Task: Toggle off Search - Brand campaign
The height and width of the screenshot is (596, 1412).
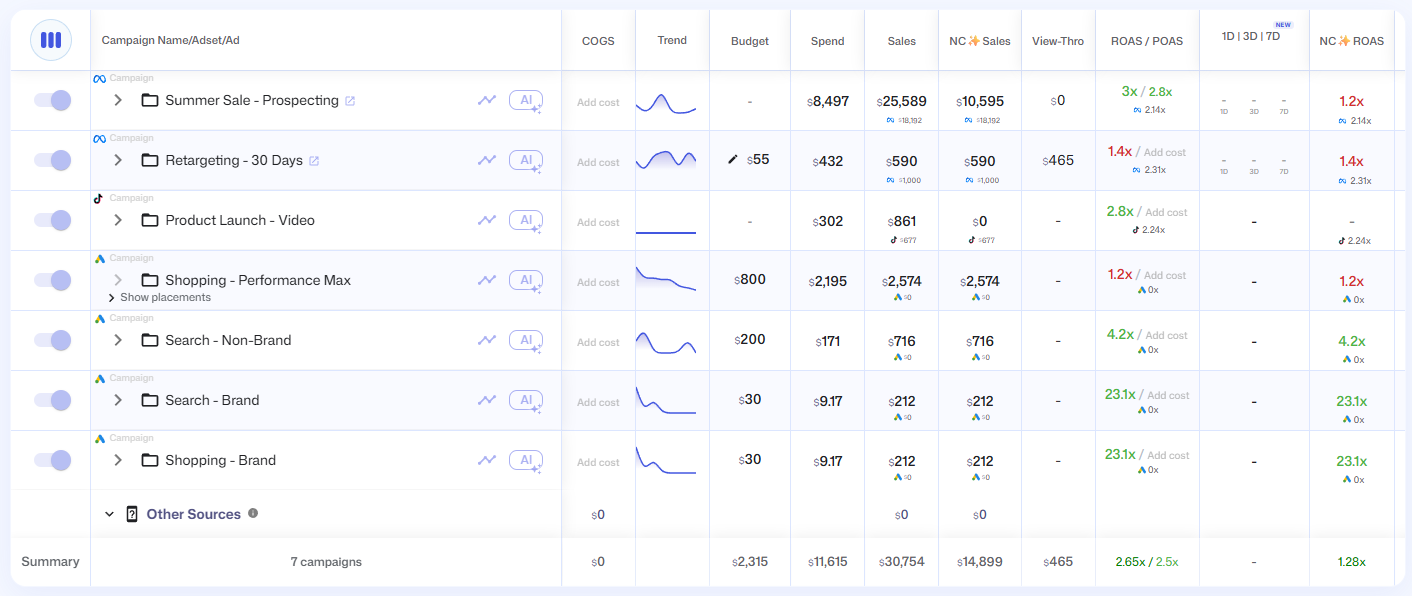Action: (52, 400)
